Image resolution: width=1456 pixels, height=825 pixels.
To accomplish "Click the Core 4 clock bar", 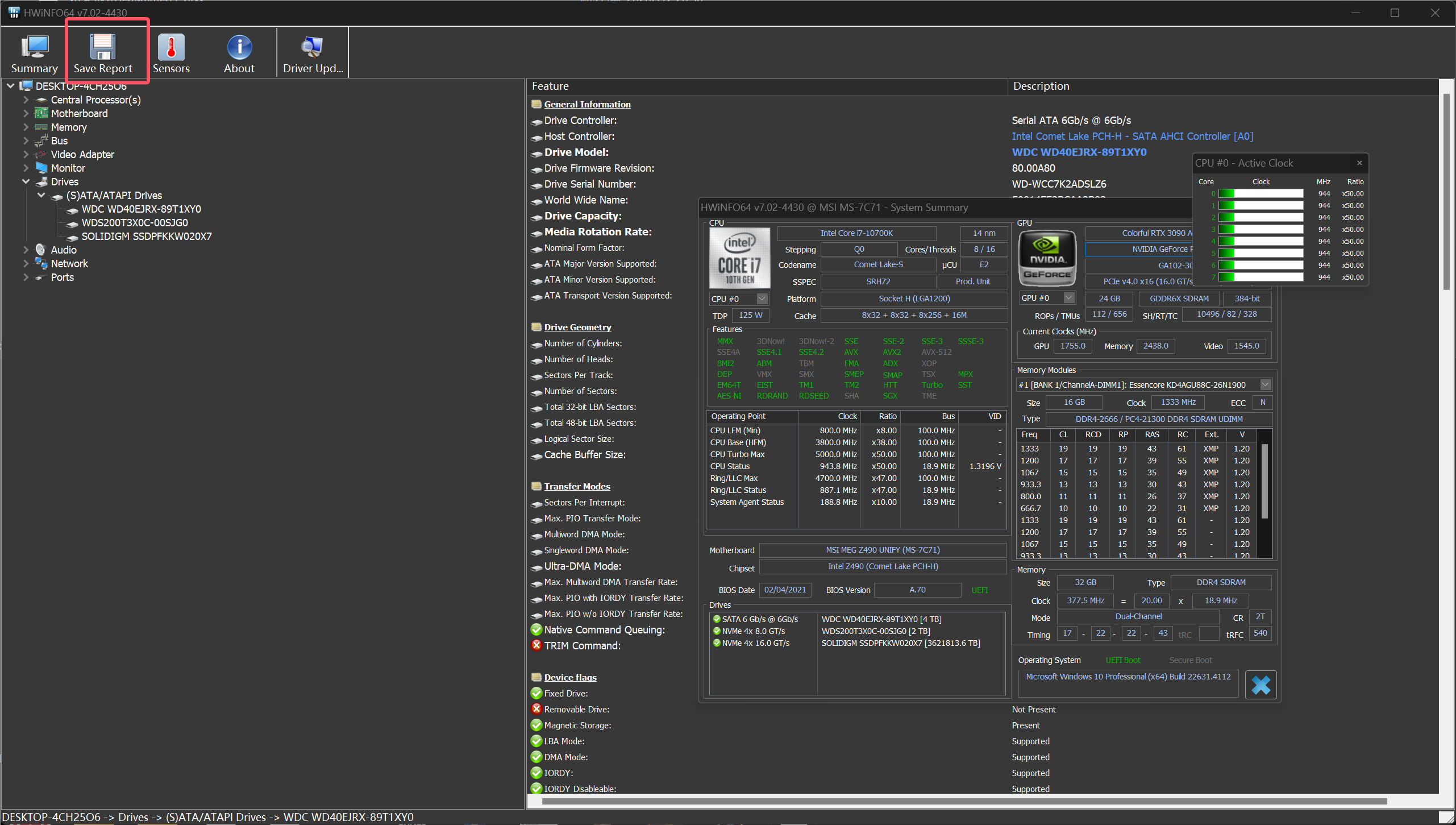I will tap(1261, 242).
